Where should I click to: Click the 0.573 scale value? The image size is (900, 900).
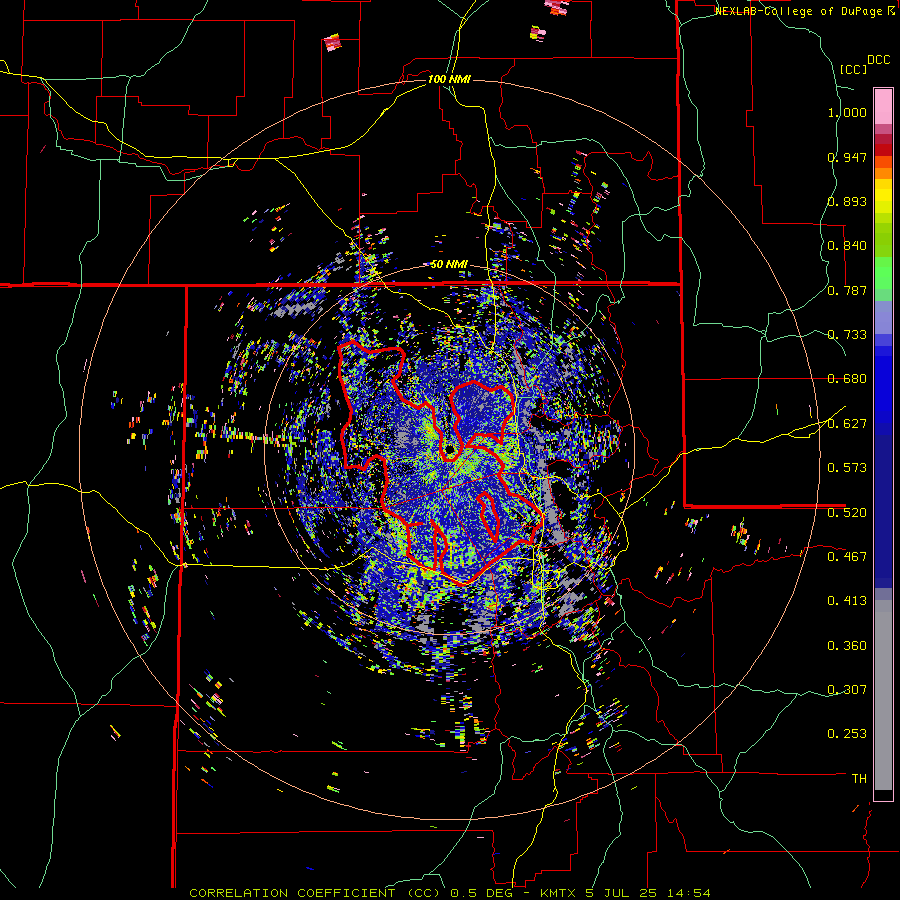847,467
